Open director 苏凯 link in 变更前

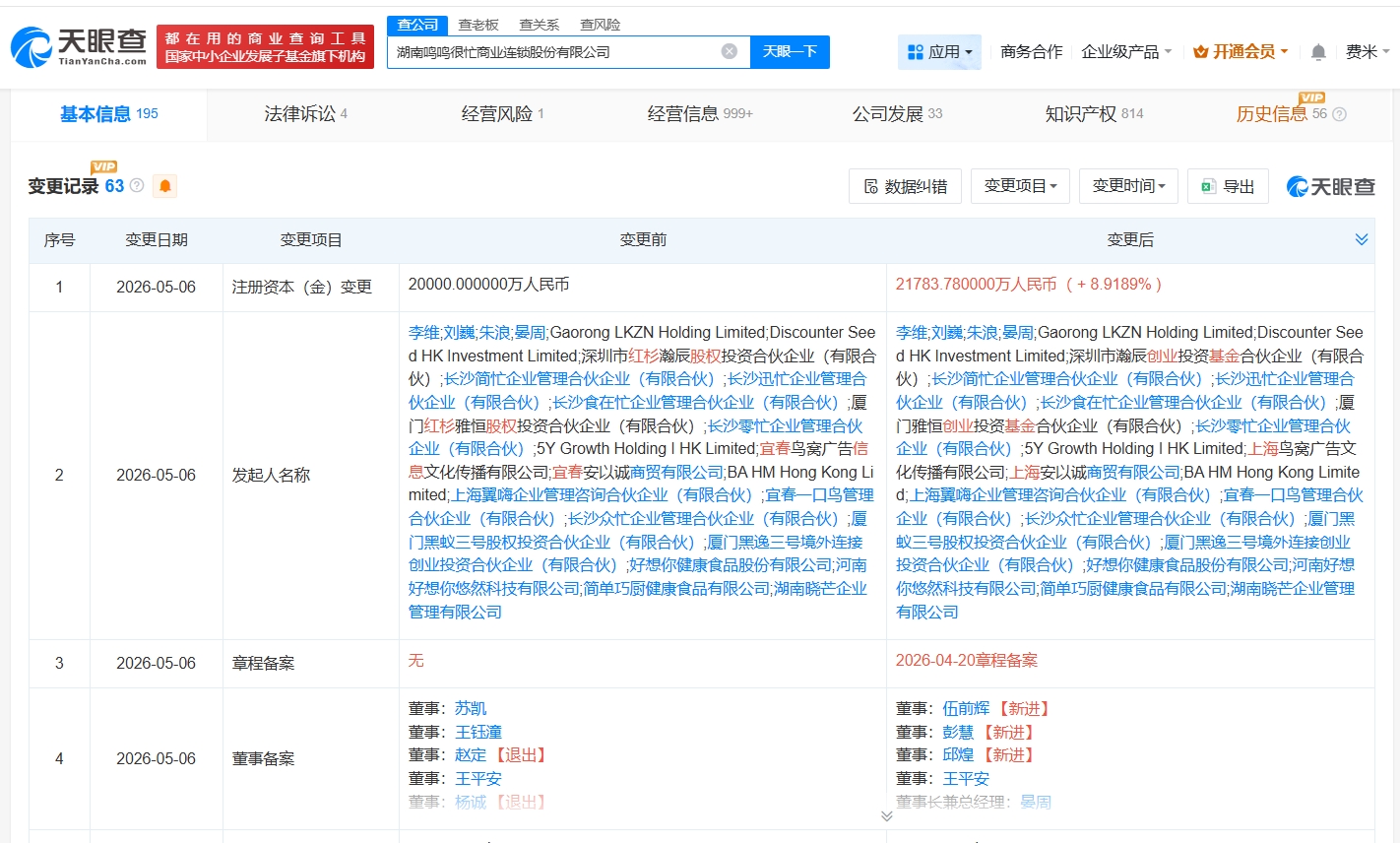tap(471, 708)
